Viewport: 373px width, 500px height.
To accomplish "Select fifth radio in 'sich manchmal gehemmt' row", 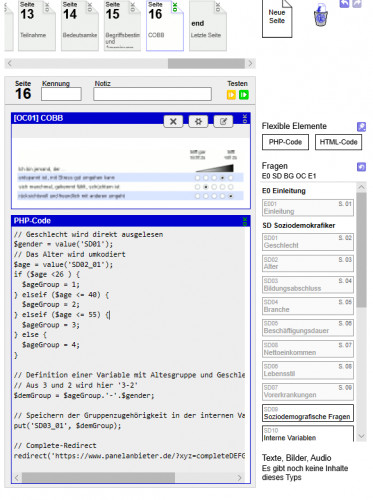I will pyautogui.click(x=231, y=187).
